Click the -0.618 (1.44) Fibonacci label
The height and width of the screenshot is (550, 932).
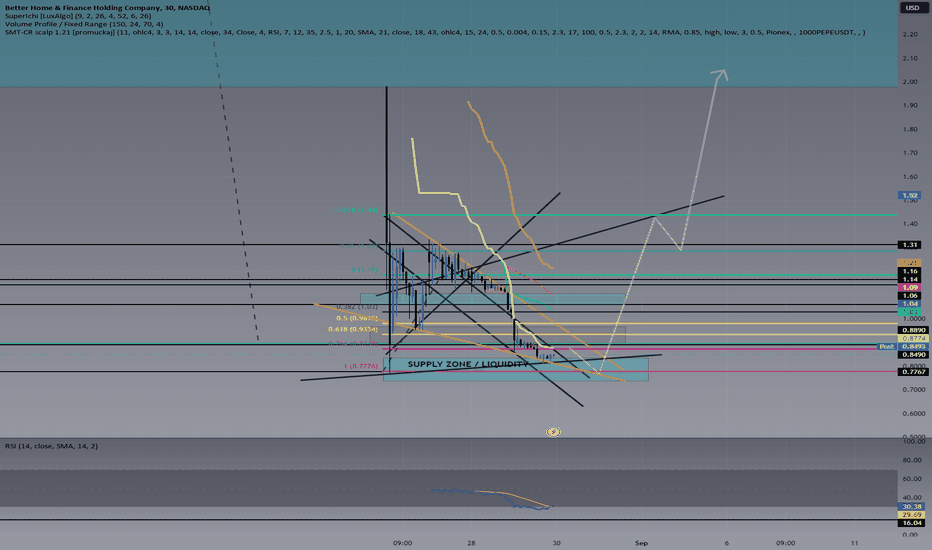(x=357, y=210)
